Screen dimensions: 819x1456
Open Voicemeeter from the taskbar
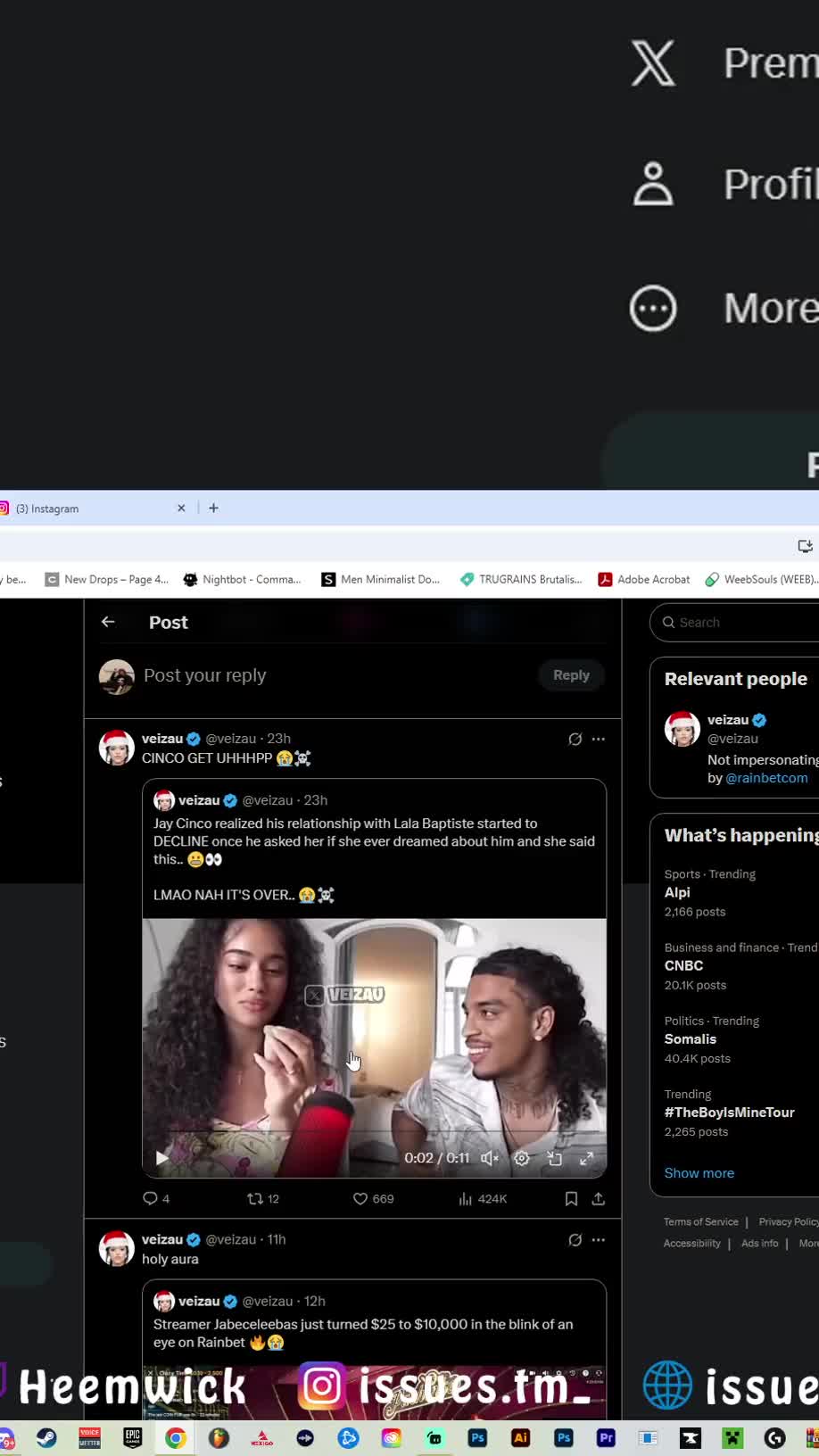click(89, 1437)
